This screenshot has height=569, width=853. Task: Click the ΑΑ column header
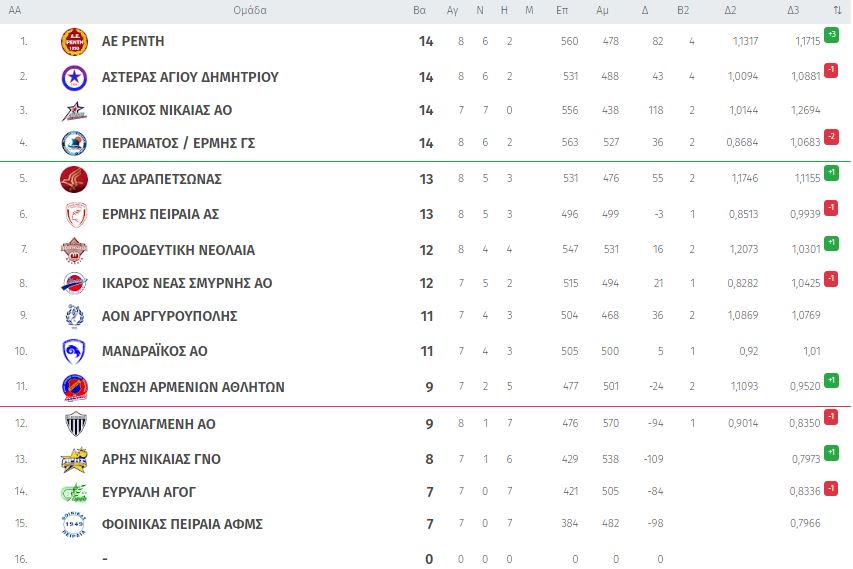pos(15,10)
